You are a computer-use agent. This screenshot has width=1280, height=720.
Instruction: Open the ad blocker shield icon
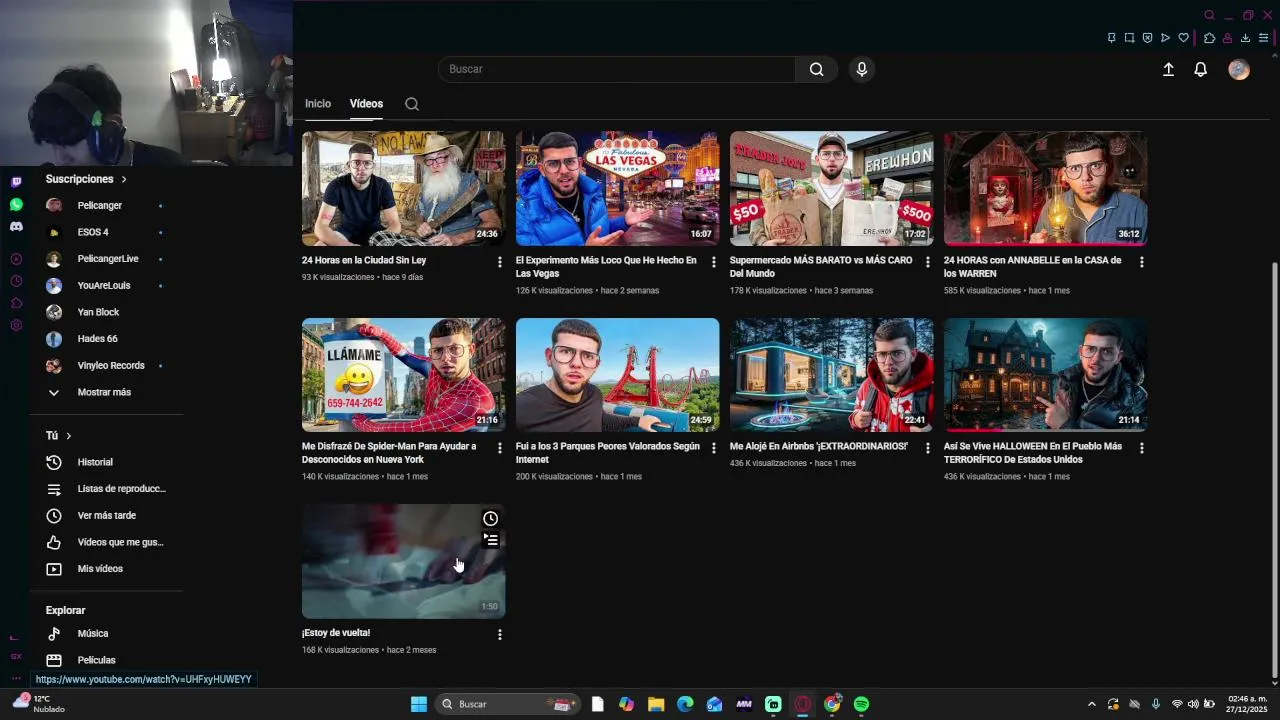(x=1147, y=38)
